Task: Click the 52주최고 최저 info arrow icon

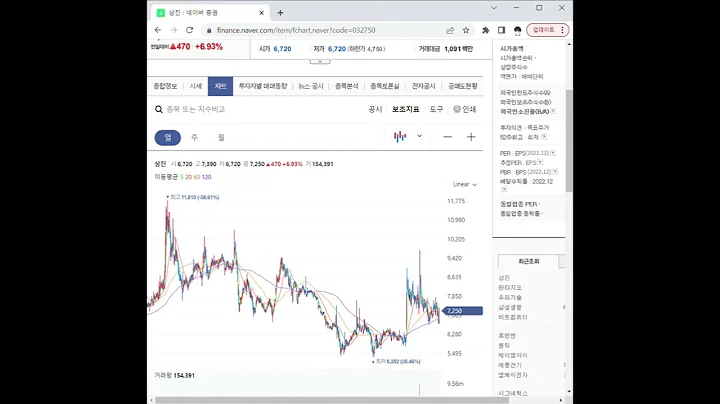Action: click(544, 137)
